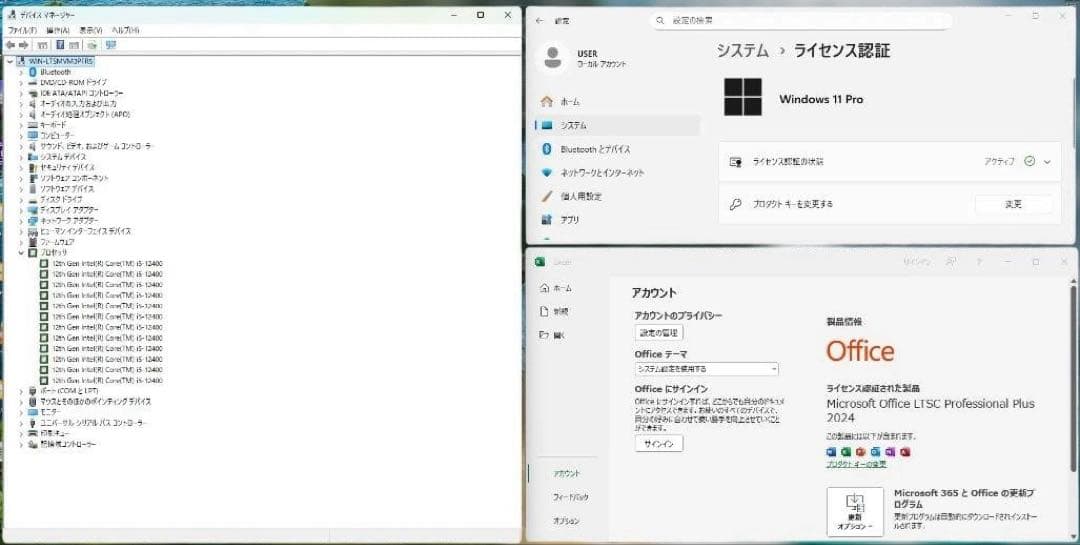Select the ソフトウェア コンポーネント row

click(68, 178)
